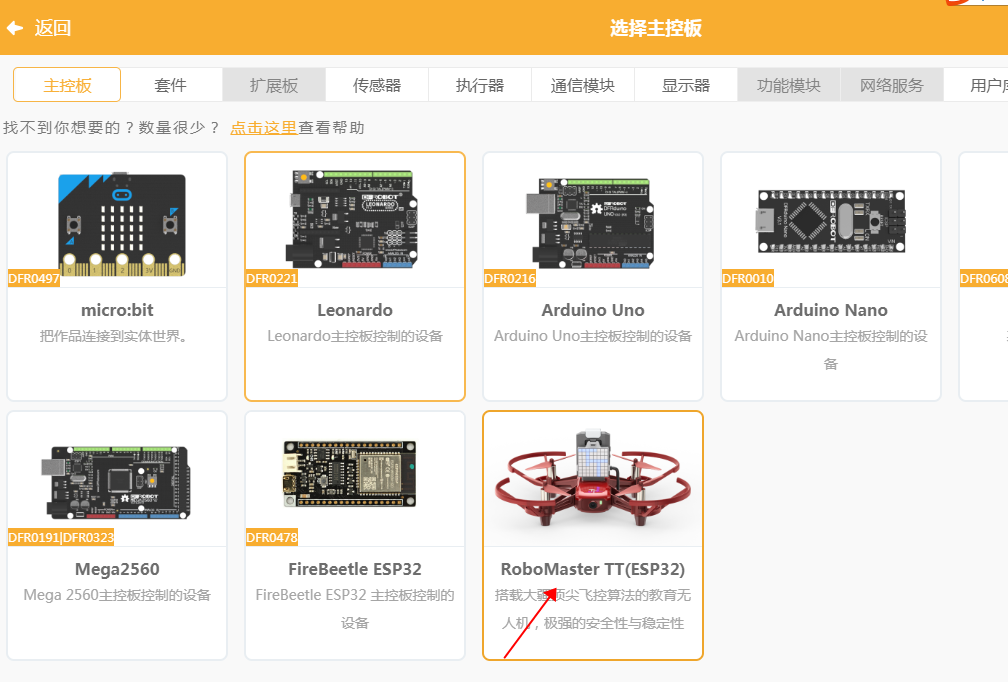Image resolution: width=1008 pixels, height=682 pixels.
Task: Switch to the 网络服务 tab
Action: click(x=892, y=85)
